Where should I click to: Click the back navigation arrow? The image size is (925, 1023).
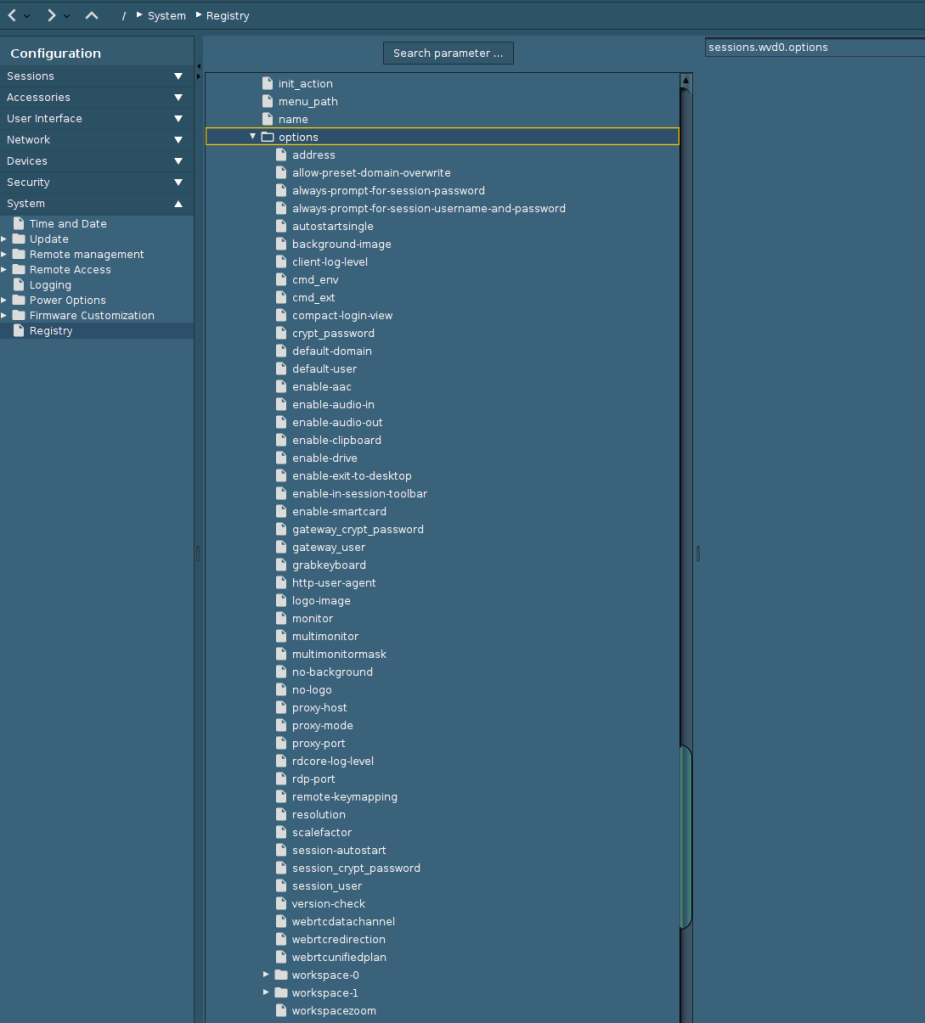(x=12, y=15)
